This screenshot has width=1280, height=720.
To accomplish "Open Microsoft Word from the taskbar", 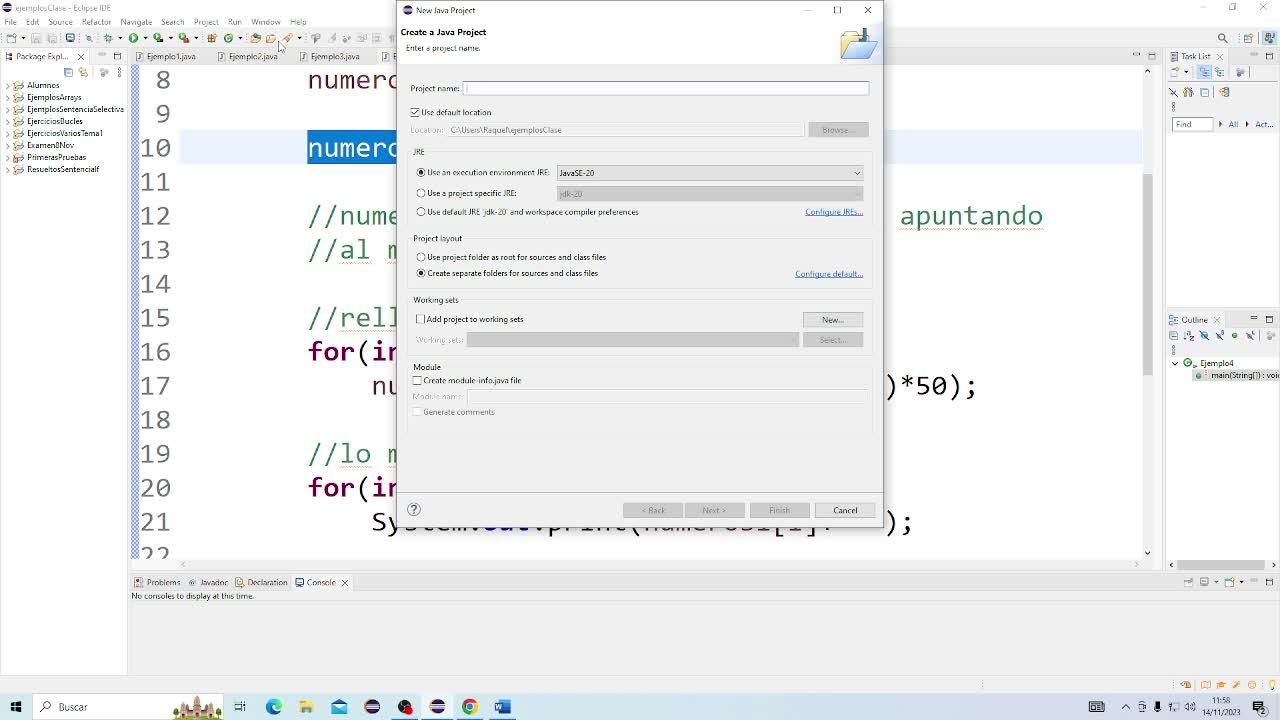I will tap(502, 707).
